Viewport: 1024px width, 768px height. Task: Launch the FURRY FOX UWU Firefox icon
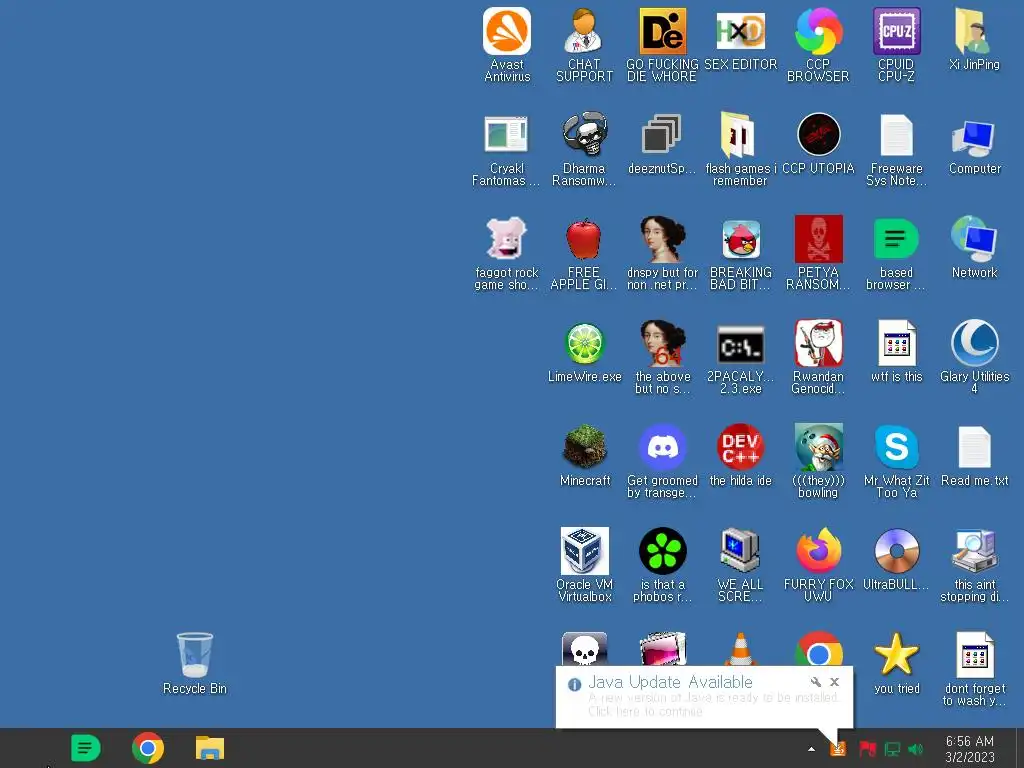(818, 566)
